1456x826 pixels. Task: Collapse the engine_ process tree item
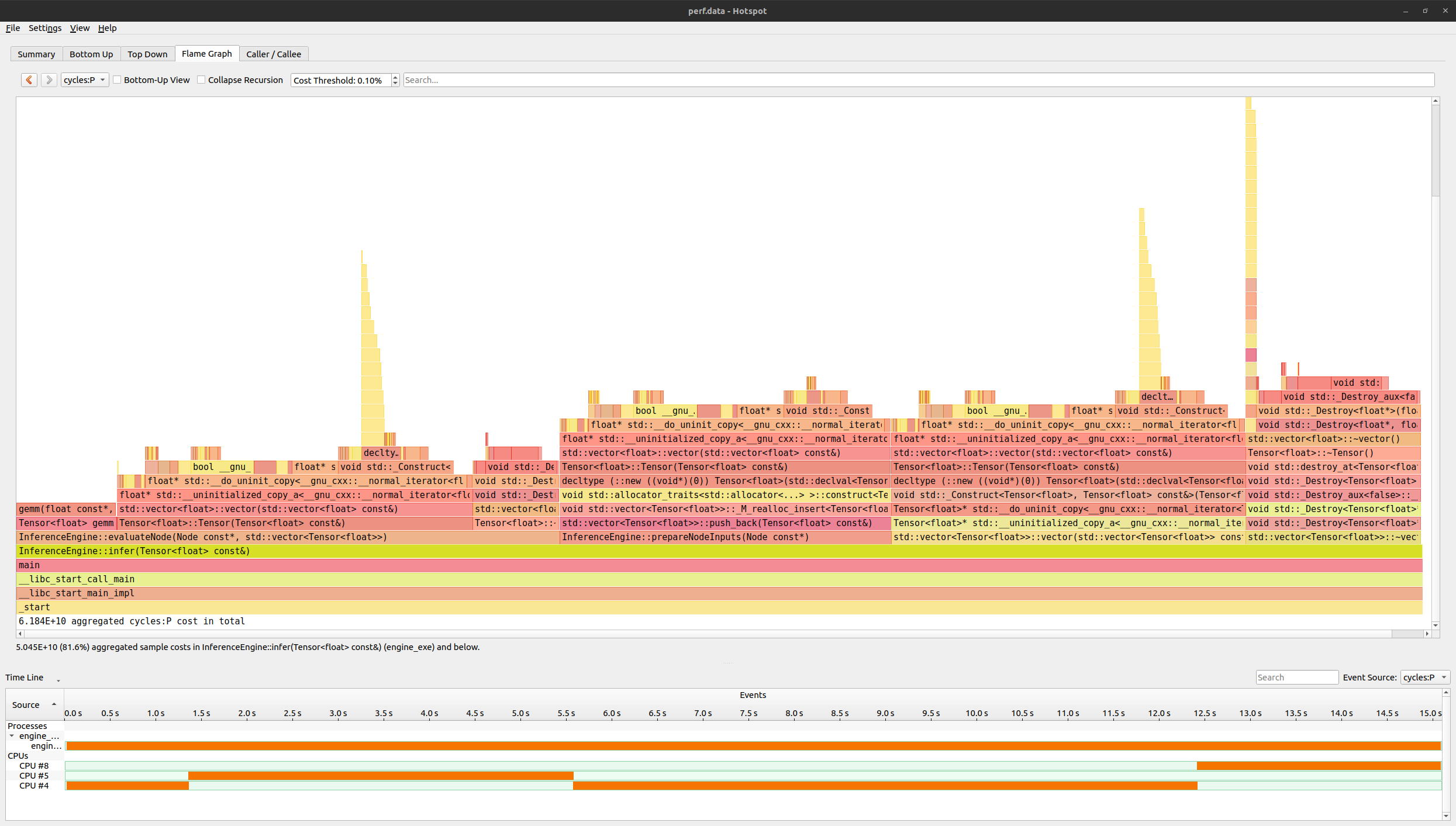click(x=12, y=736)
